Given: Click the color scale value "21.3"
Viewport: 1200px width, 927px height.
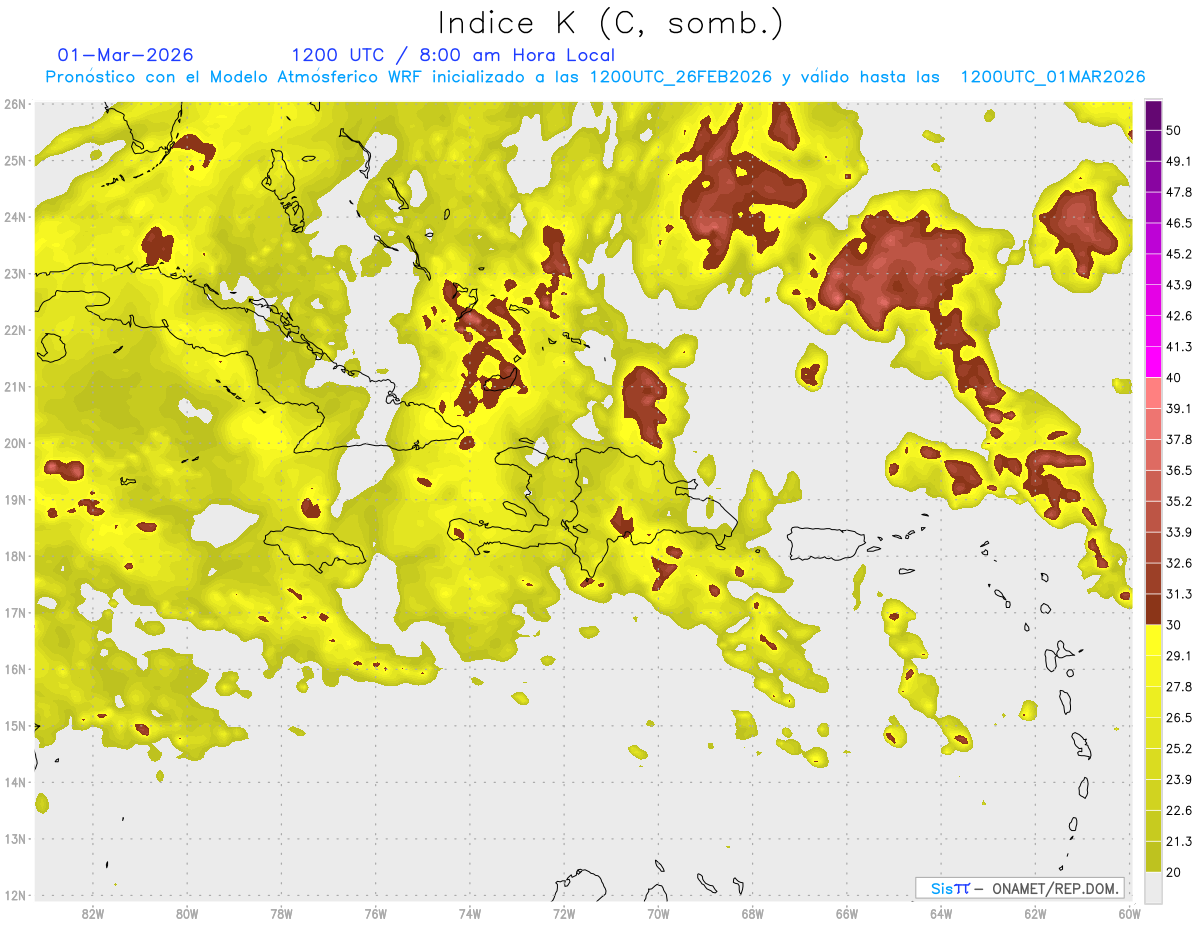Looking at the screenshot, I should tap(1178, 841).
